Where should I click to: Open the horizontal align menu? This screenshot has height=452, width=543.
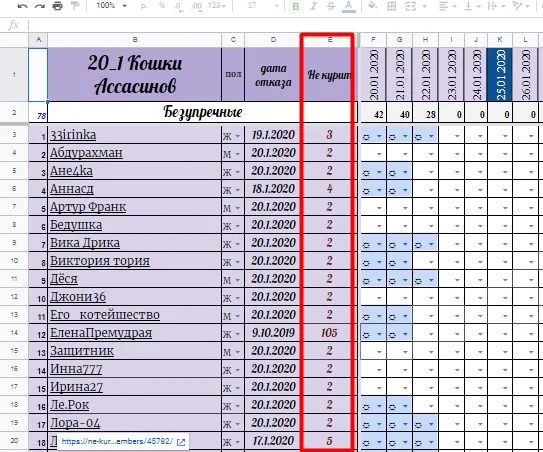point(447,6)
